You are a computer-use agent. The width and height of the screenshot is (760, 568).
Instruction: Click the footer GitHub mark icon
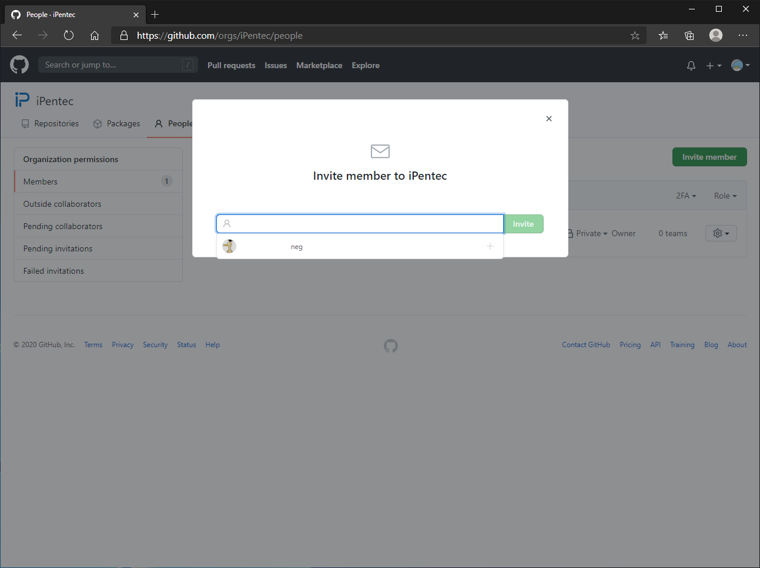[x=391, y=346]
